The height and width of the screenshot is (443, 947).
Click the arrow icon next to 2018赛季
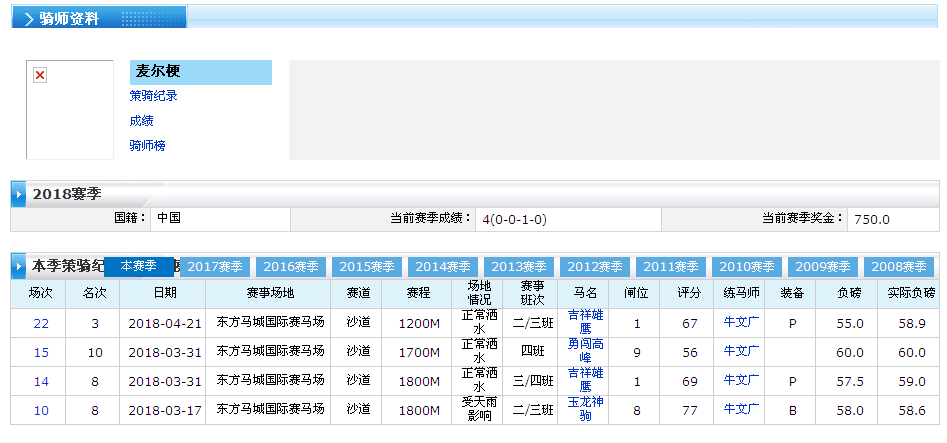pyautogui.click(x=19, y=193)
